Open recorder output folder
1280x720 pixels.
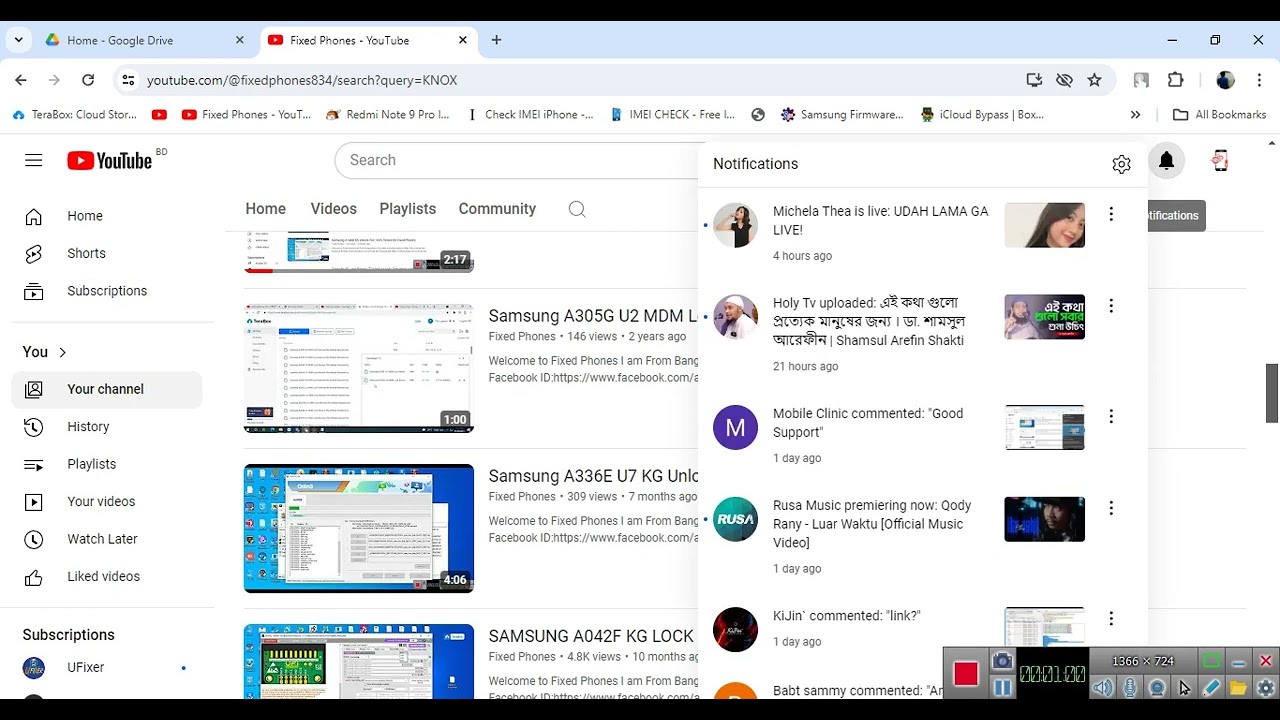1238,688
